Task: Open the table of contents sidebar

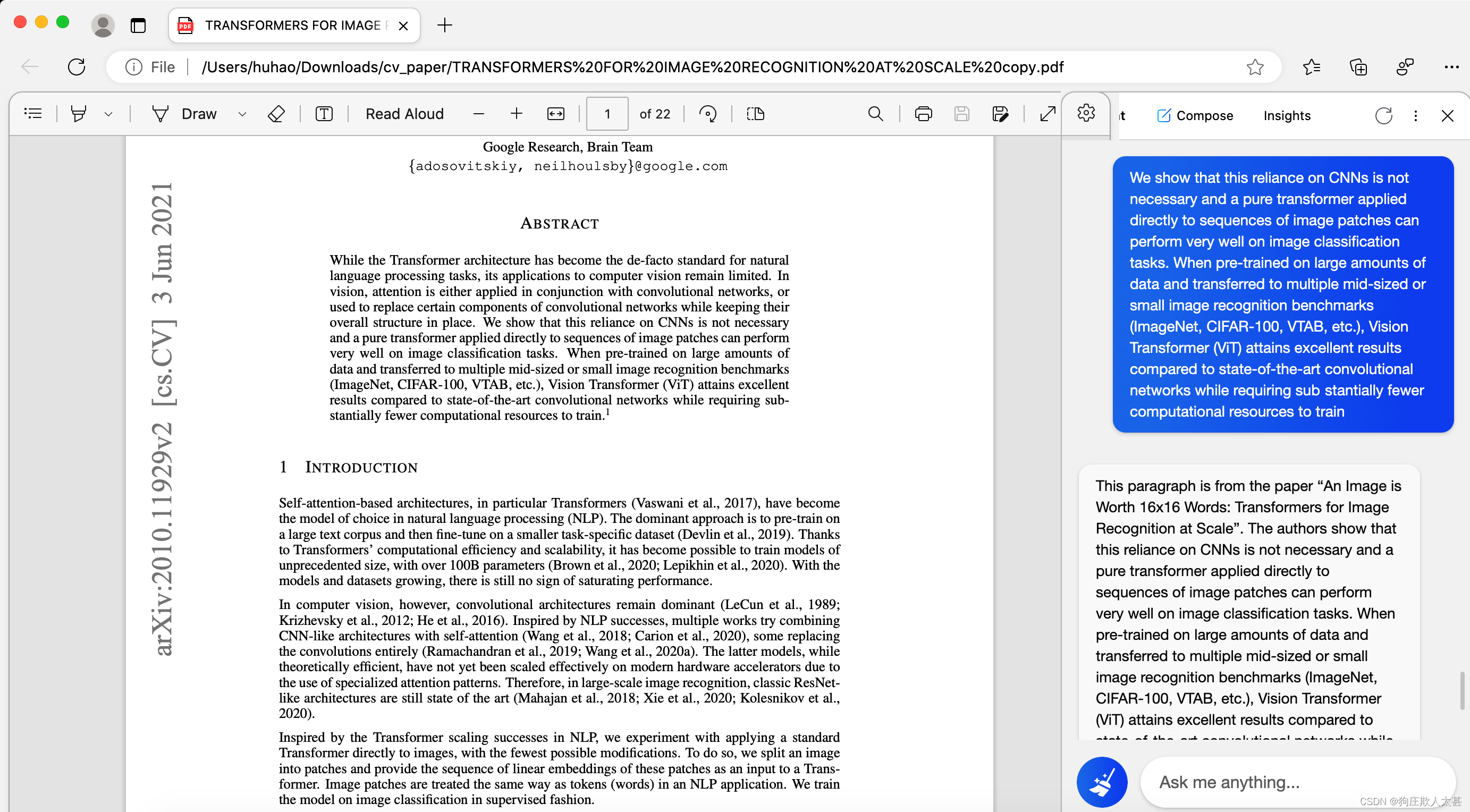Action: 33,114
